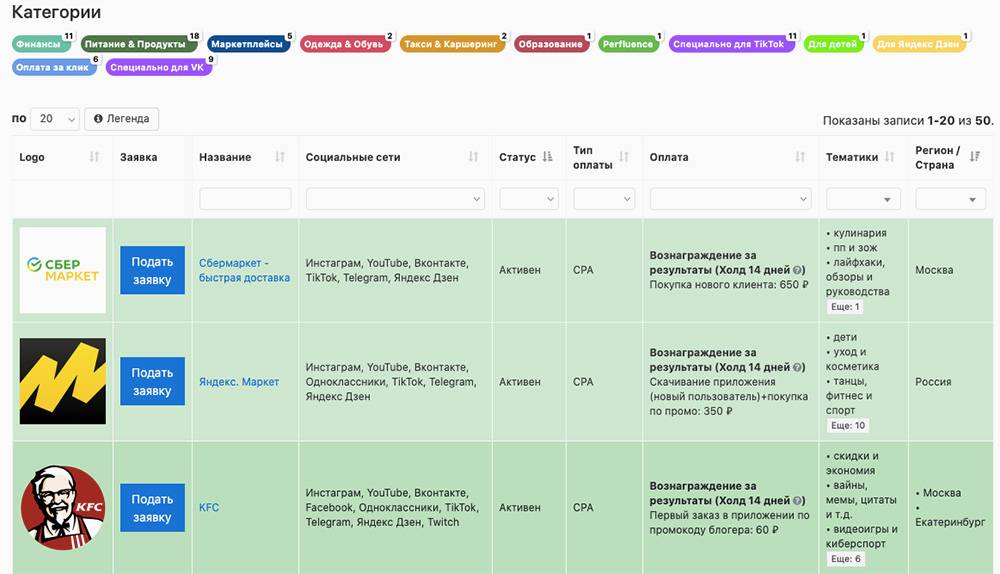1000x574 pixels.
Task: Open the KFC offer link
Action: coord(209,508)
